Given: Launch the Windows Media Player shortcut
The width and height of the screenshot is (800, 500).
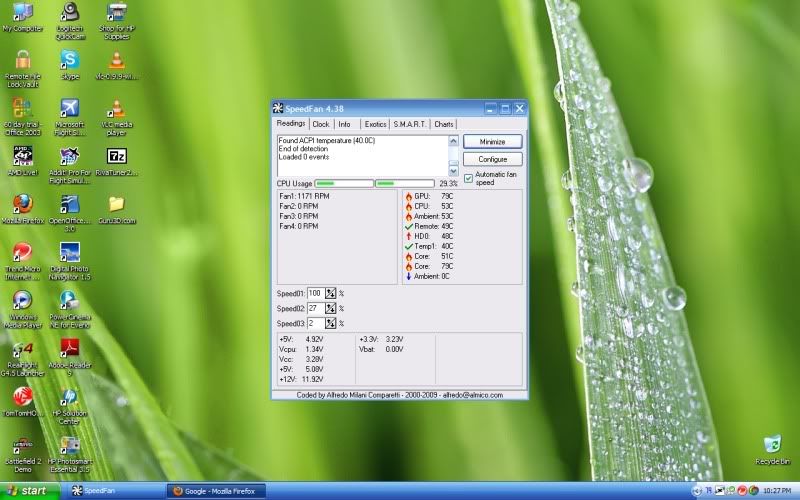Looking at the screenshot, I should click(22, 309).
